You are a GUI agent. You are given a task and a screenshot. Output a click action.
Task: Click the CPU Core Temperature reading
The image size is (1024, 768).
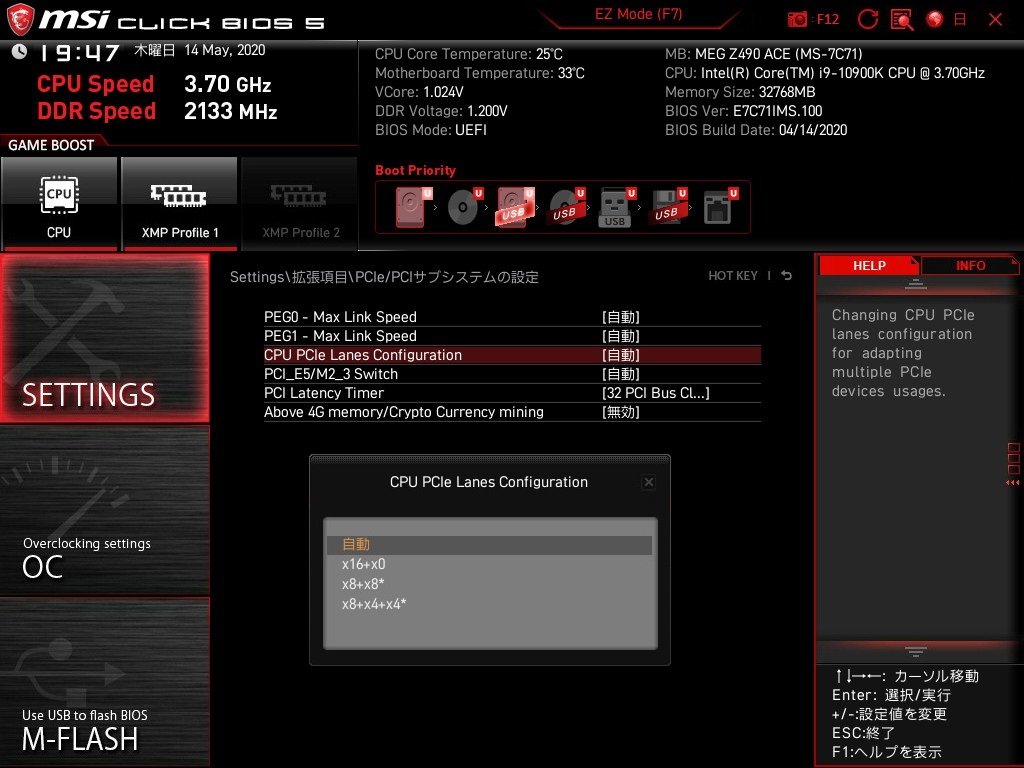pos(469,54)
